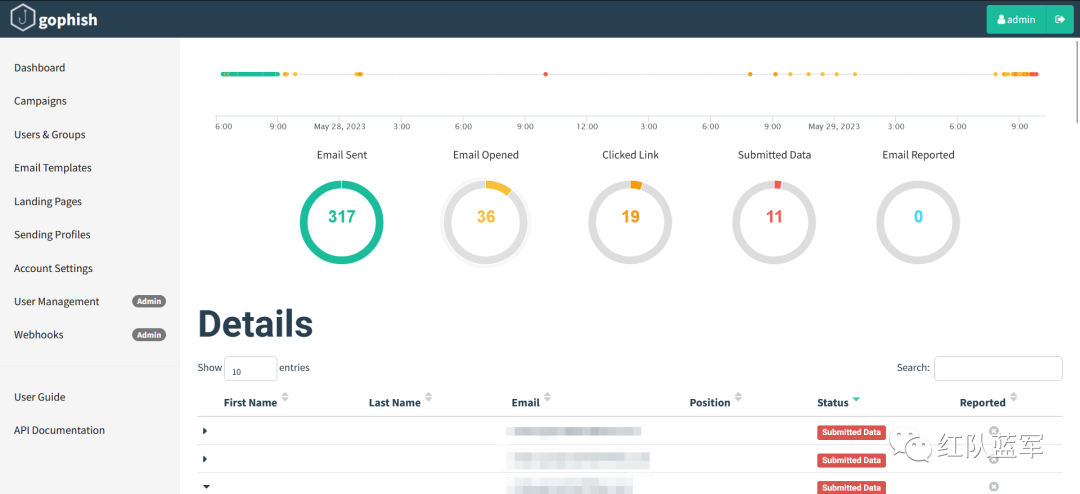Click the Email Reported 0 donut chart

pos(918,222)
